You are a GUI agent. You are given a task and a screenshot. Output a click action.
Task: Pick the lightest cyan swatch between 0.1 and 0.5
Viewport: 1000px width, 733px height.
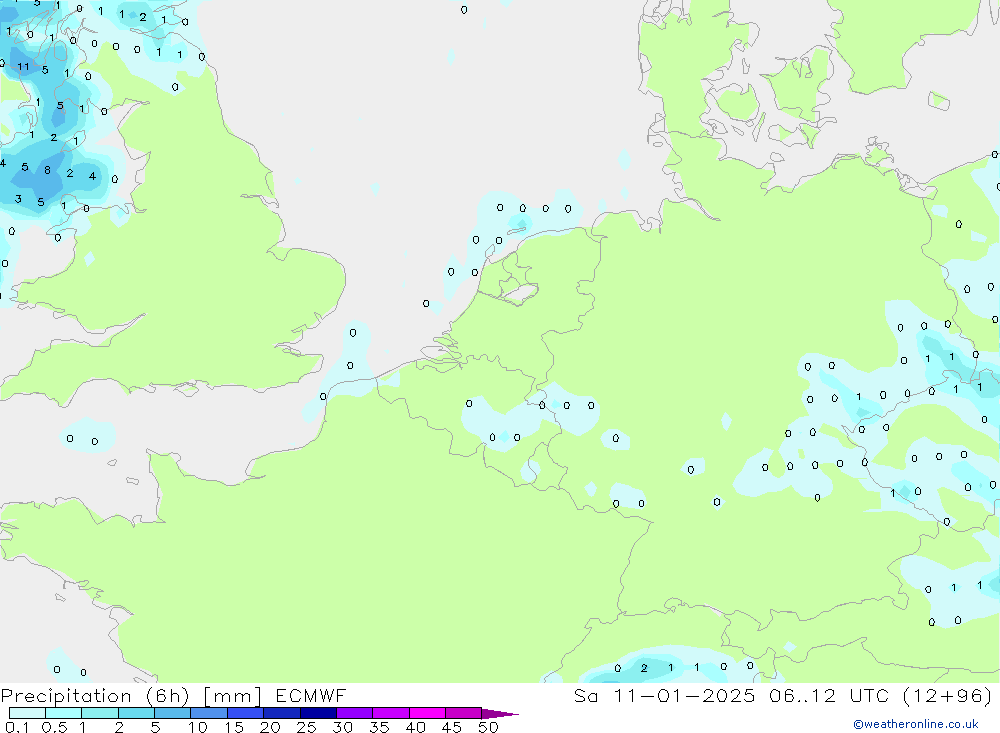27,714
